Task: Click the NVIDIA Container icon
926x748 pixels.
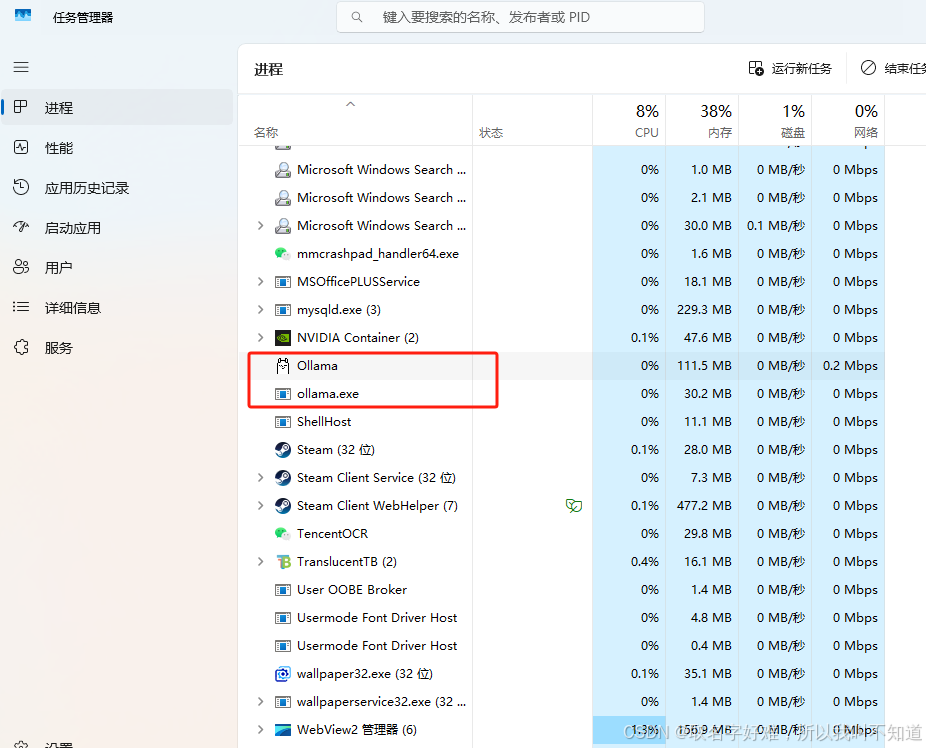Action: tap(283, 338)
